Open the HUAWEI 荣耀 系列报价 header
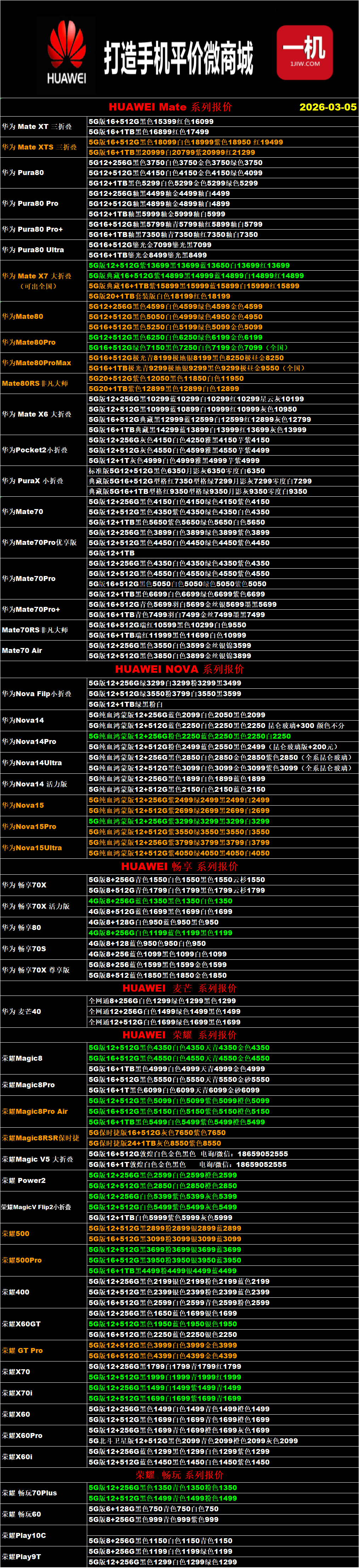Screen dimensions: 359x1568 (x=179, y=1035)
